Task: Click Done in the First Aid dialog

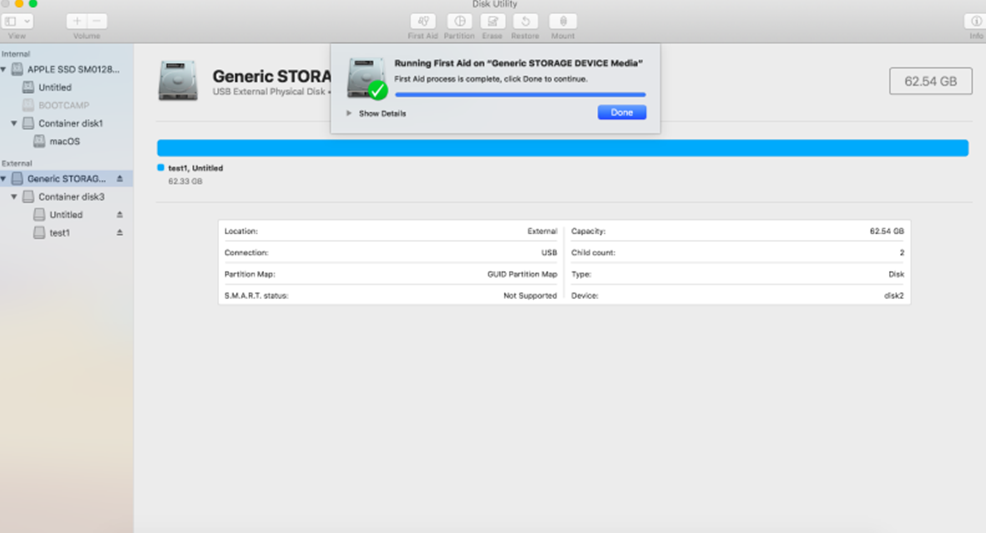Action: (621, 113)
